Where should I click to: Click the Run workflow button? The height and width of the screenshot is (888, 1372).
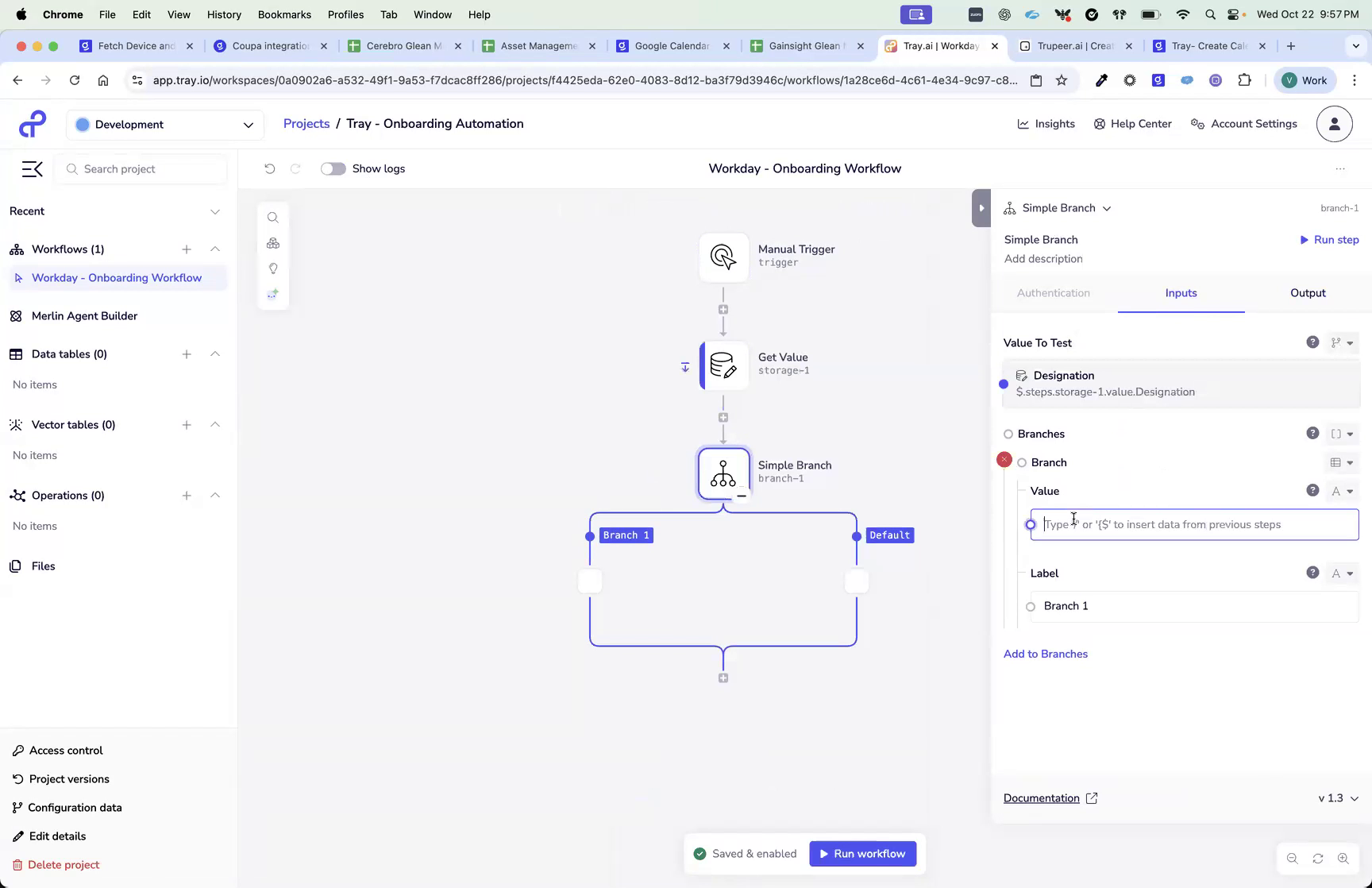[862, 853]
